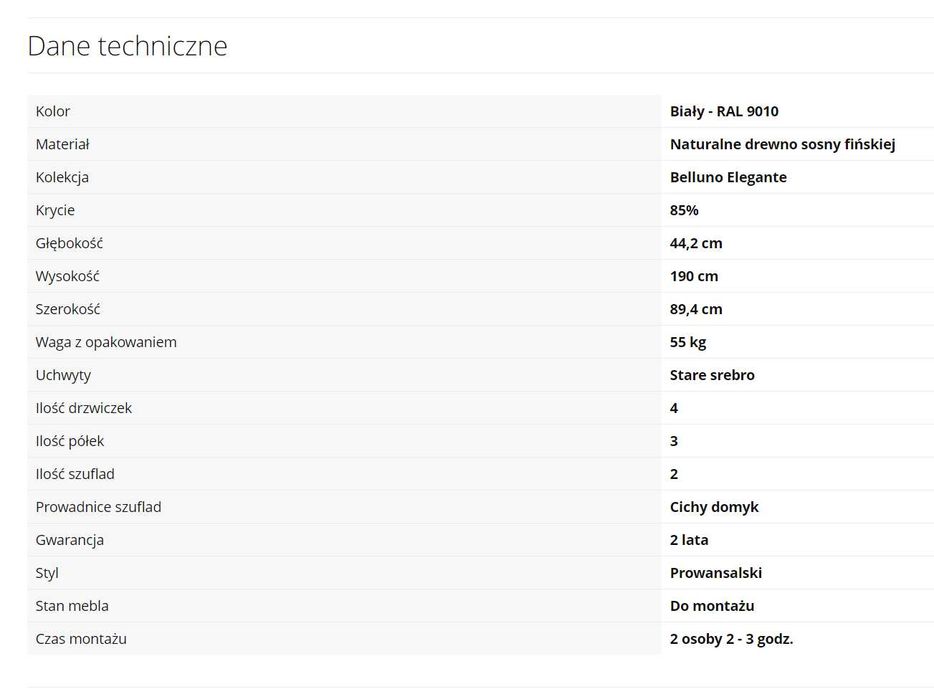Image resolution: width=934 pixels, height=700 pixels.
Task: Click the "Belluno Elegante" collection value
Action: (728, 177)
